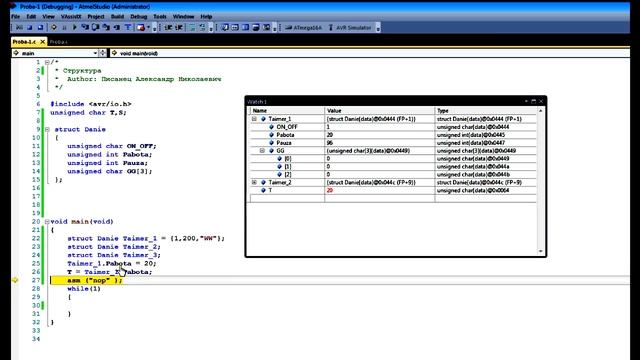Click the Run To Cursor toolbar icon
The height and width of the screenshot is (360, 640).
(x=117, y=27)
